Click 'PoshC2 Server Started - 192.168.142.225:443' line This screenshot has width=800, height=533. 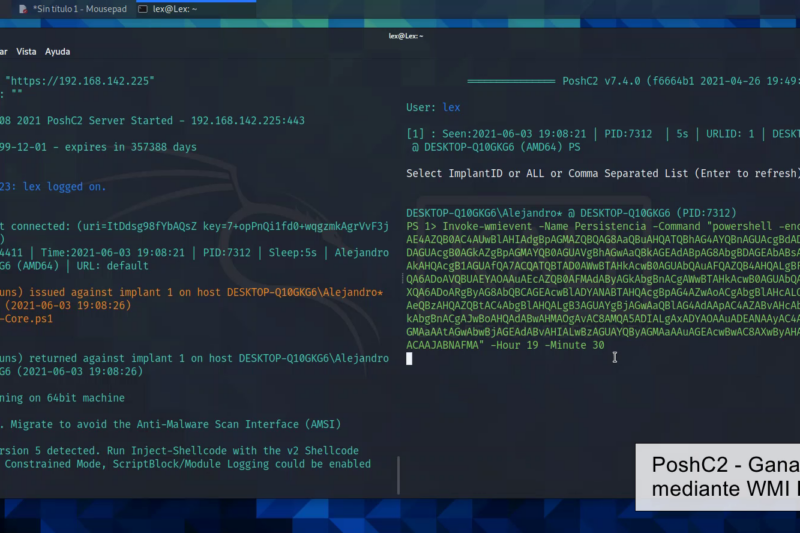[x=176, y=120]
